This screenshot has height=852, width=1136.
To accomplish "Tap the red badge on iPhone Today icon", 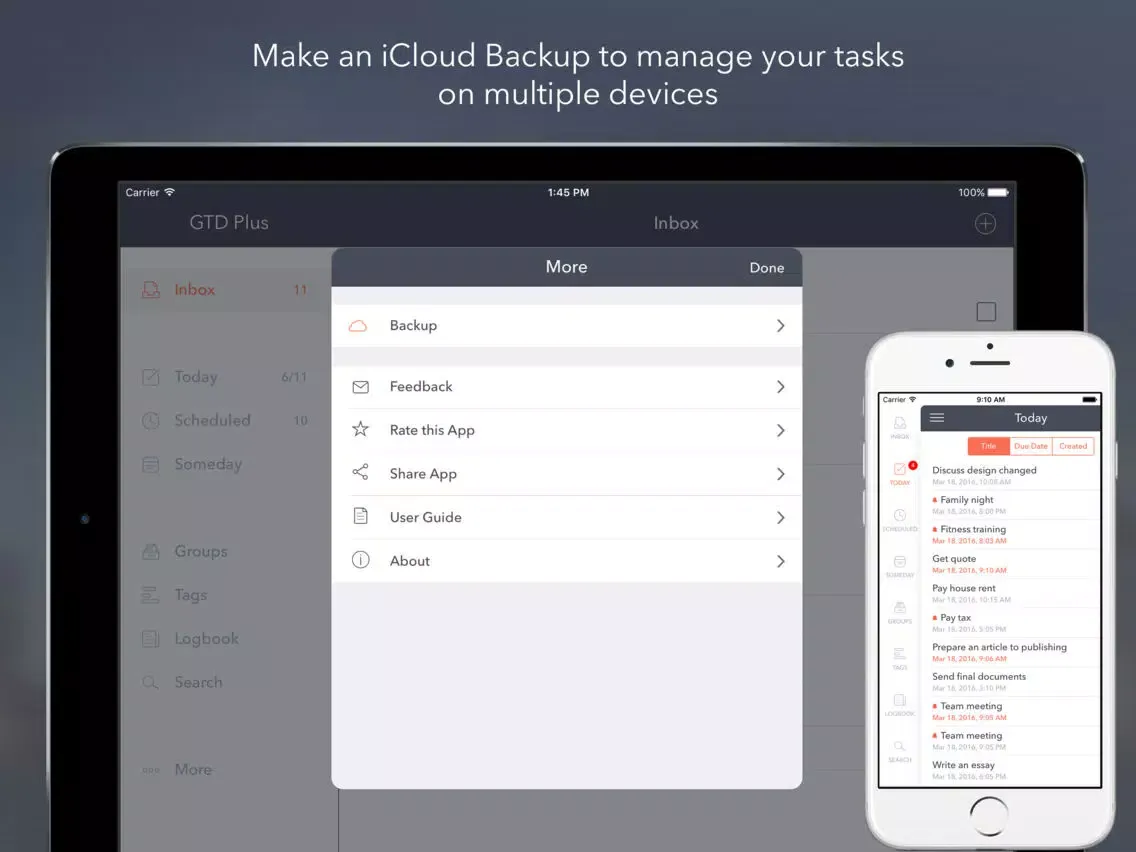I will point(913,465).
